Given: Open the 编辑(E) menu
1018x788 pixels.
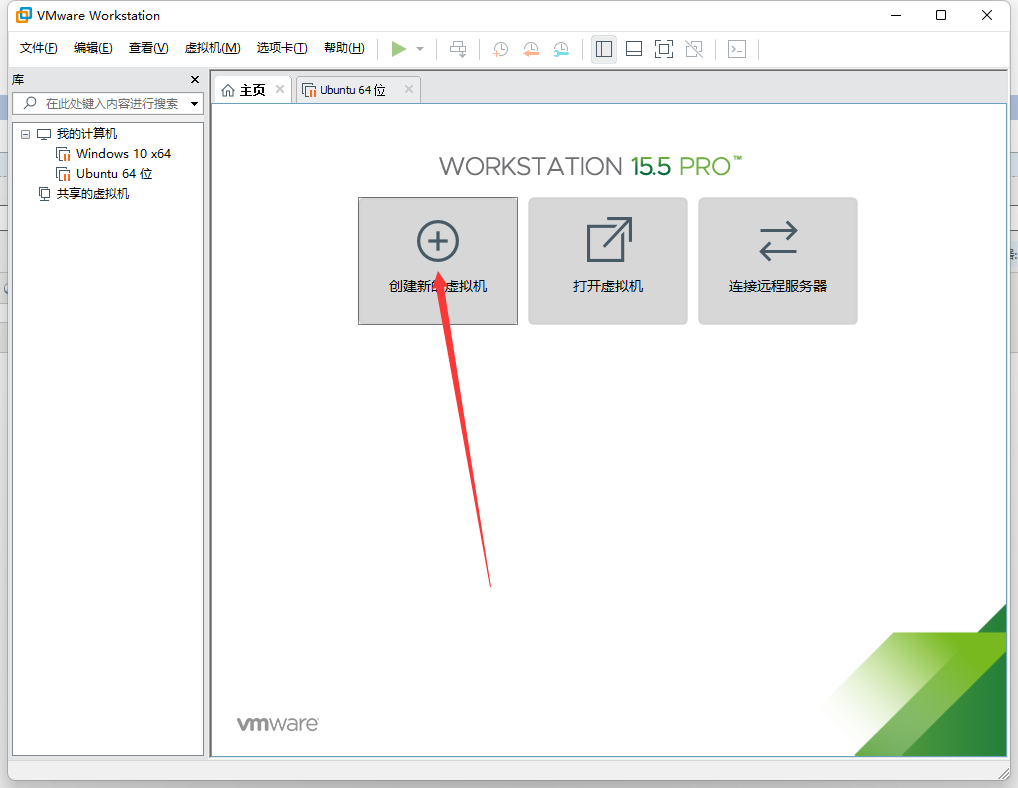Looking at the screenshot, I should (x=93, y=48).
